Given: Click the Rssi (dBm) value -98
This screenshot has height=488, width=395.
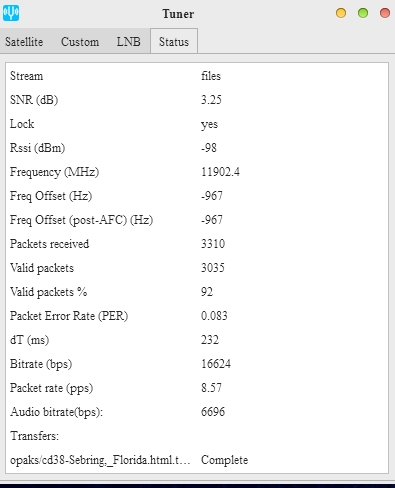Looking at the screenshot, I should [209, 148].
